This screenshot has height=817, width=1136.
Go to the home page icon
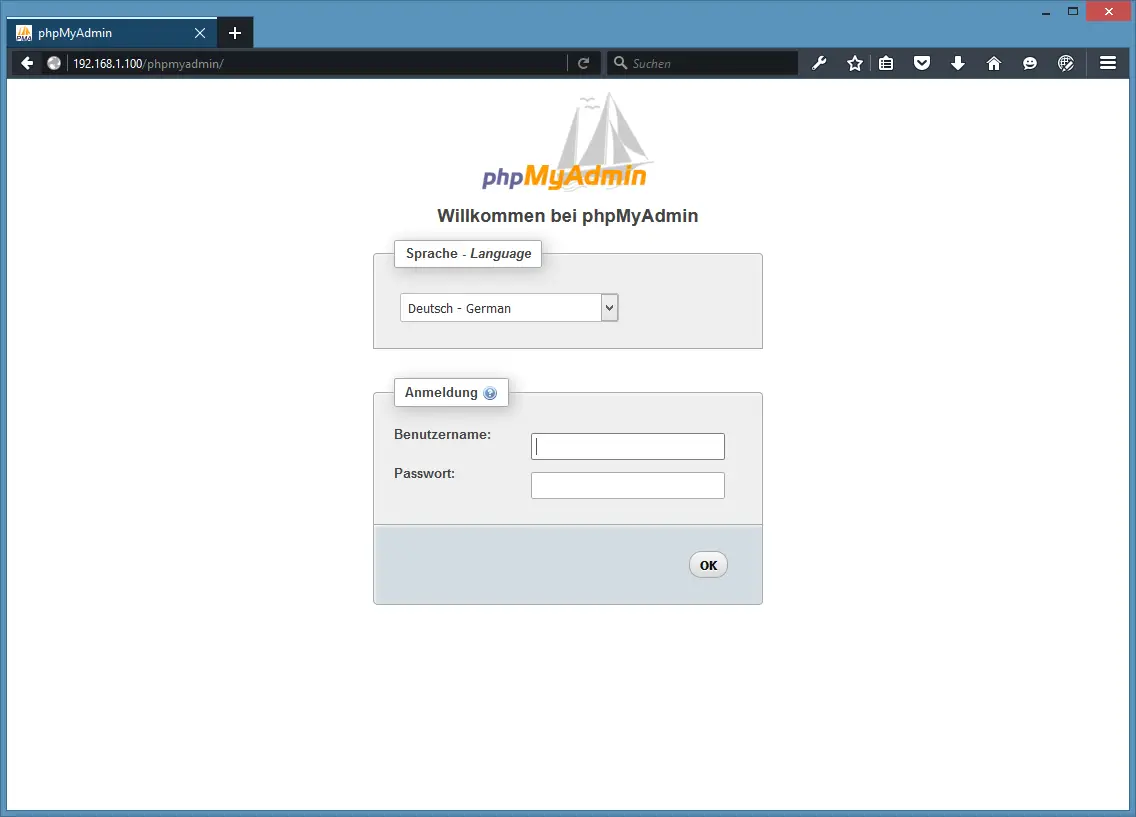(994, 64)
